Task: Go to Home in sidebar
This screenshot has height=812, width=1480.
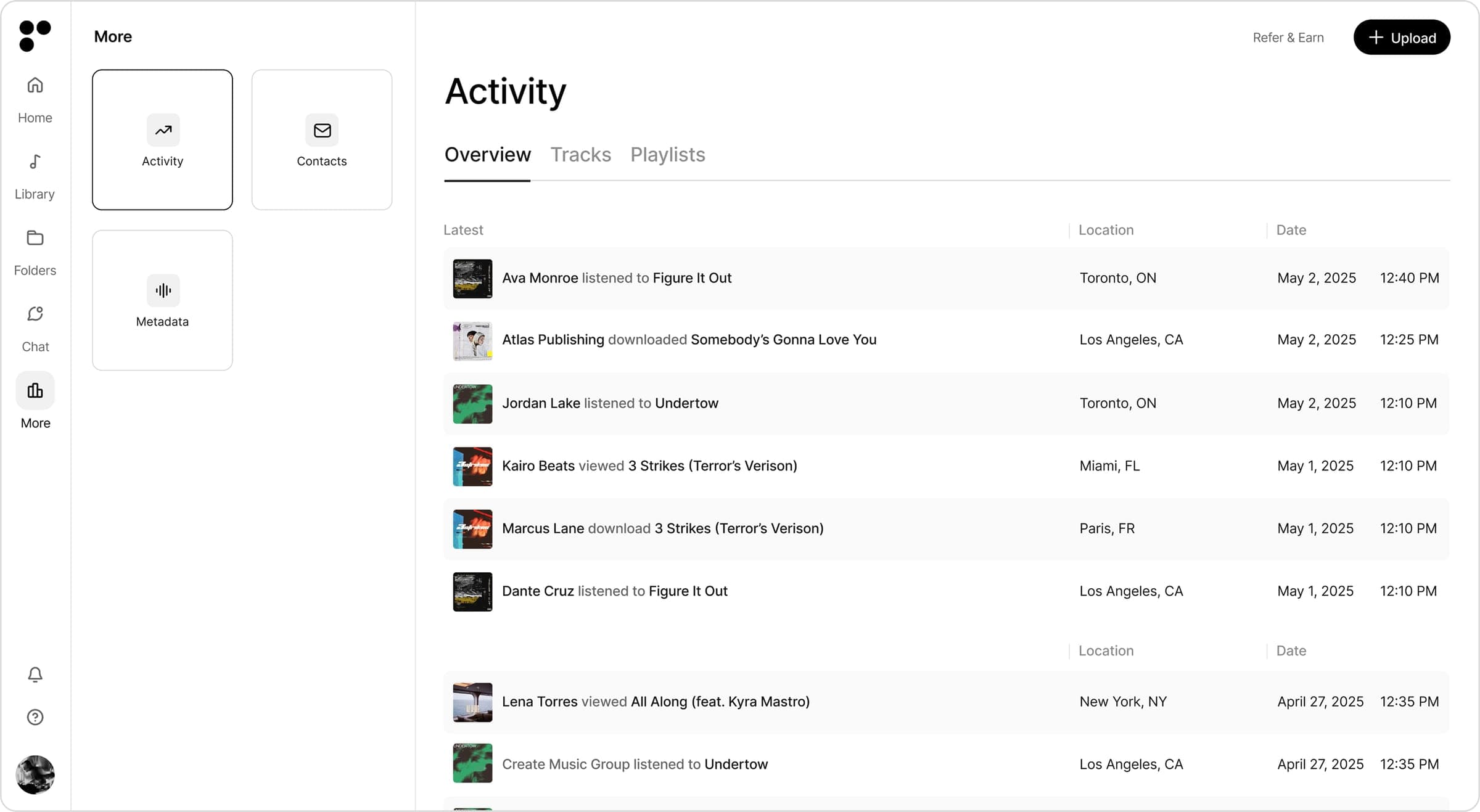Action: click(x=35, y=100)
